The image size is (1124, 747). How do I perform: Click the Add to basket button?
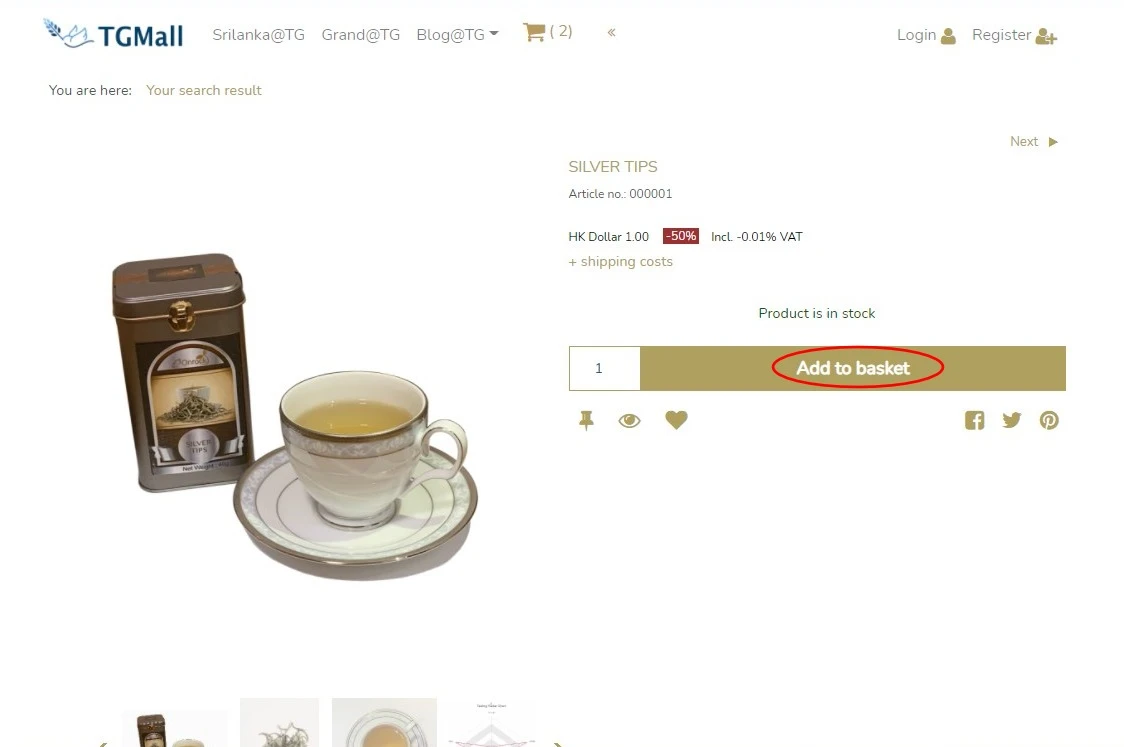[853, 368]
